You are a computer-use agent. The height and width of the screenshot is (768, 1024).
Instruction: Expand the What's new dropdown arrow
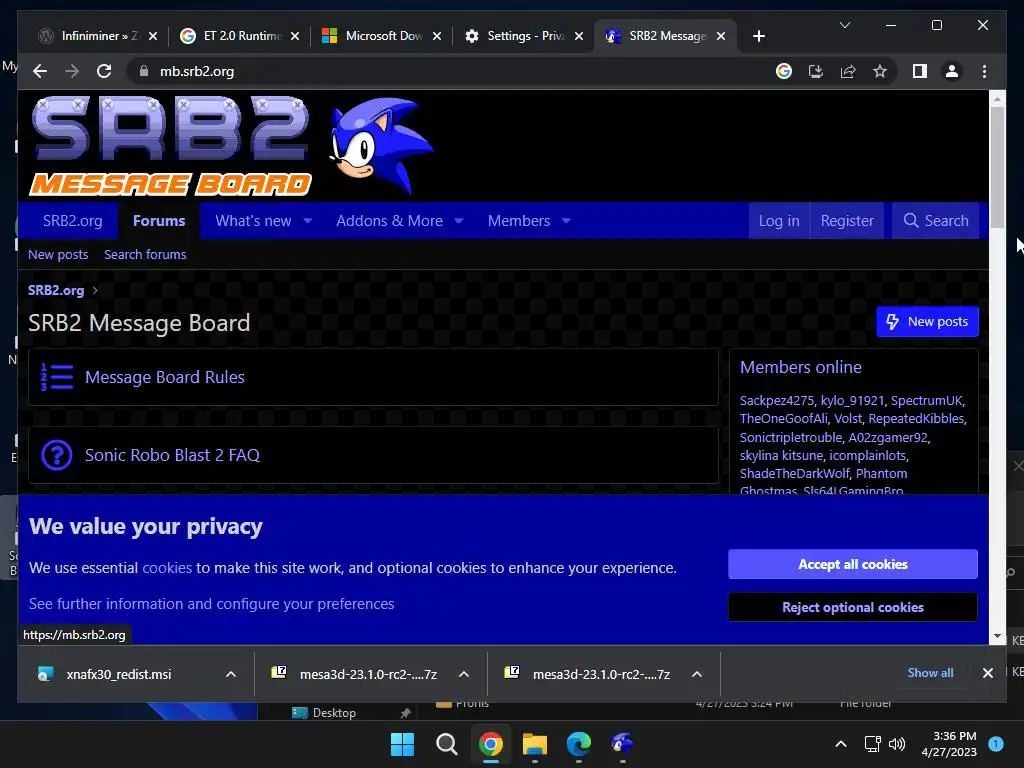(308, 221)
